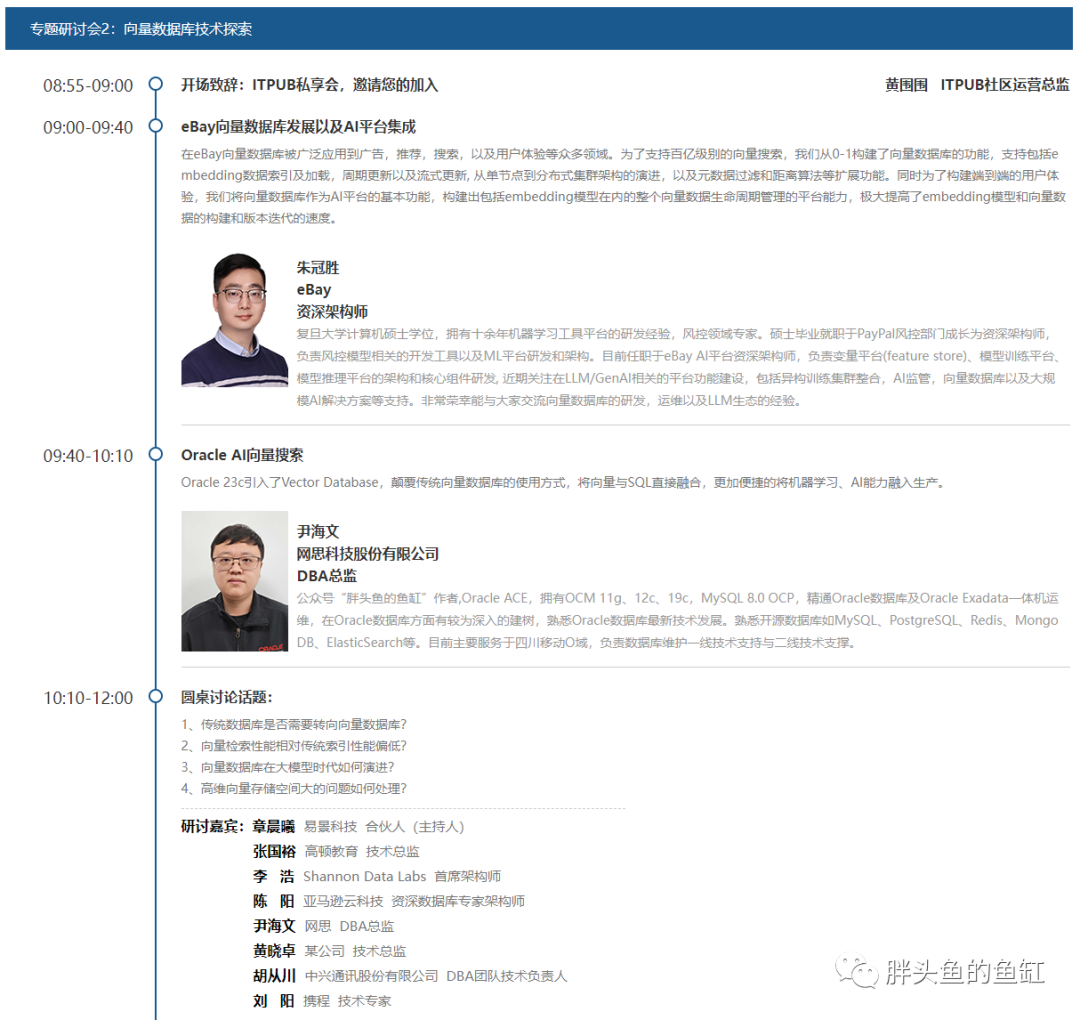The width and height of the screenshot is (1080, 1020).
Task: Click the company Shannon Data Labs
Action: coord(364,876)
